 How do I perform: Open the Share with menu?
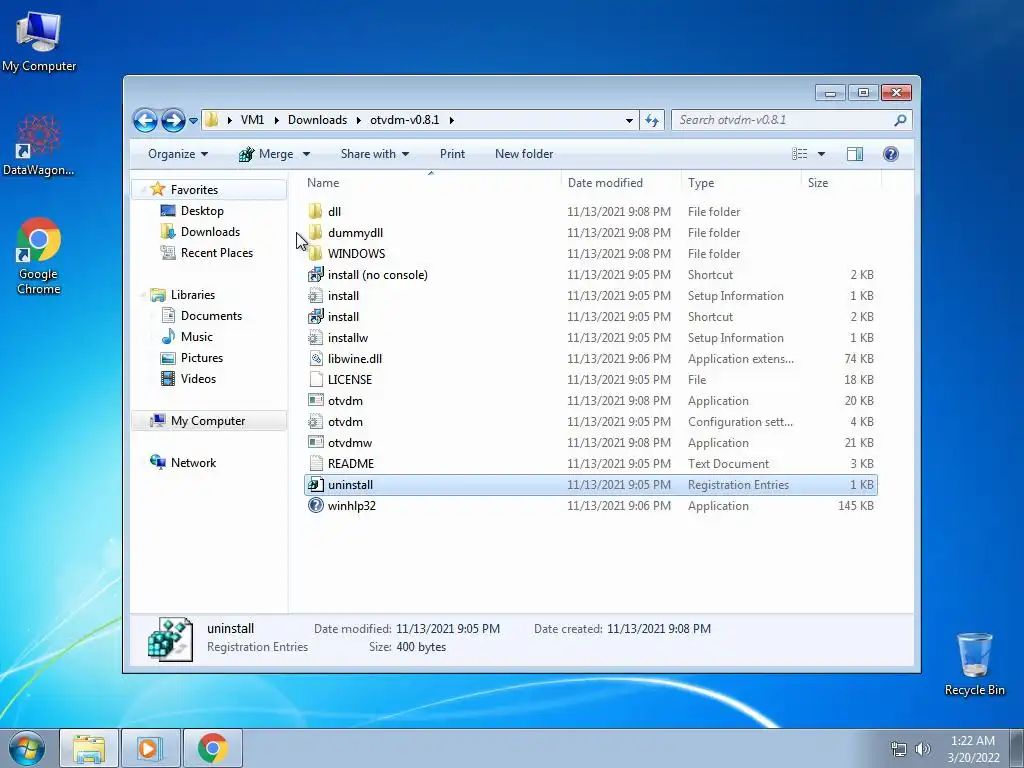[x=374, y=154]
